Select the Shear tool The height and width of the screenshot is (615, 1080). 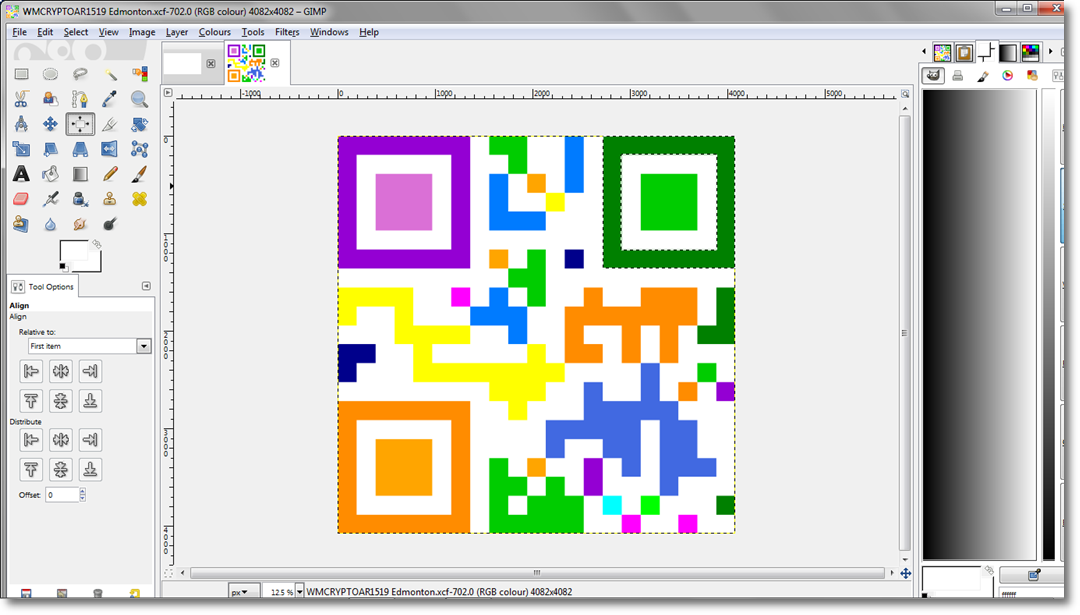pos(50,149)
